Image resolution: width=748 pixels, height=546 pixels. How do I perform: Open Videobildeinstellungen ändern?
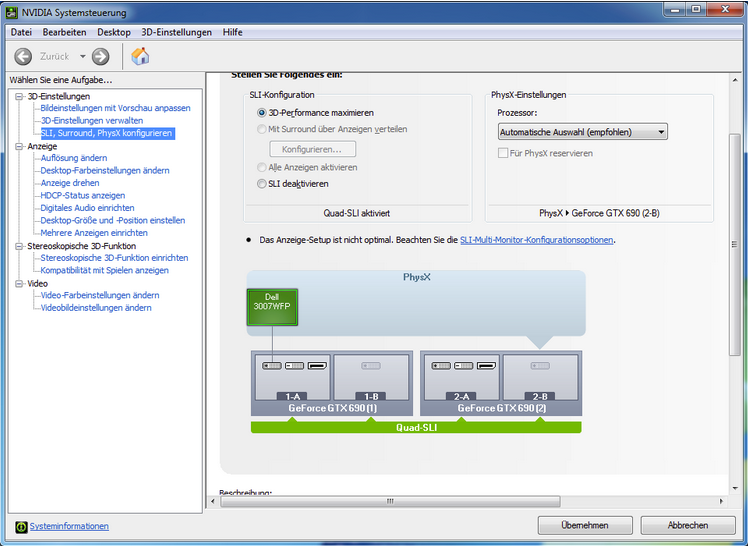pyautogui.click(x=96, y=308)
